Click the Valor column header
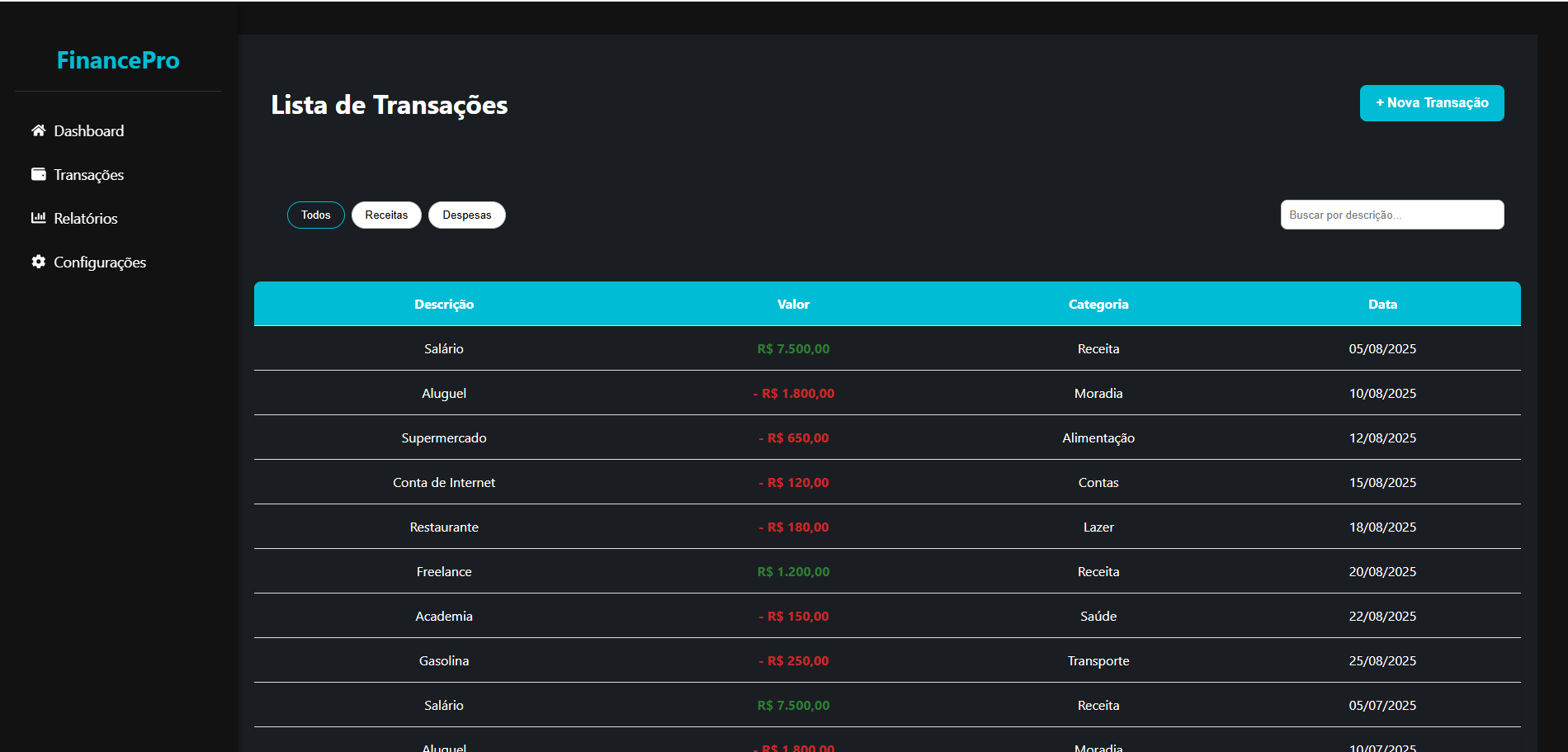The image size is (1568, 752). [793, 304]
